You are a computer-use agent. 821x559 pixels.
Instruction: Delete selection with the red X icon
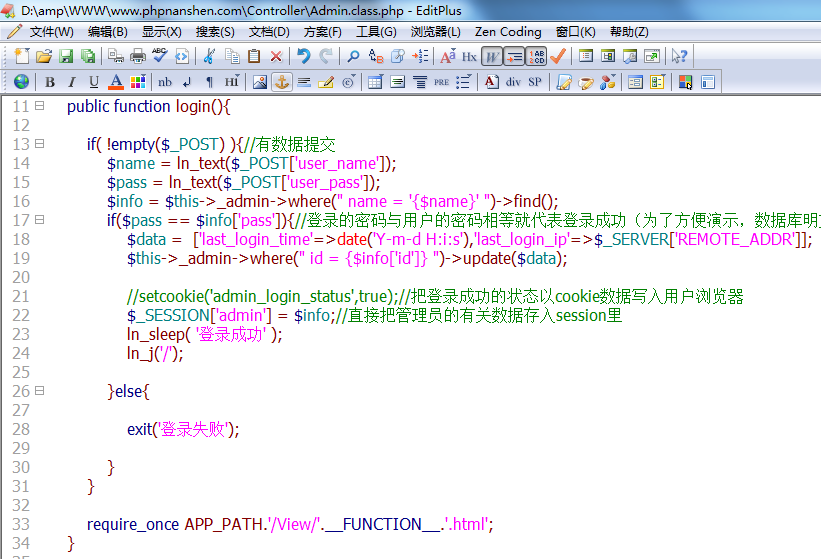click(x=276, y=56)
